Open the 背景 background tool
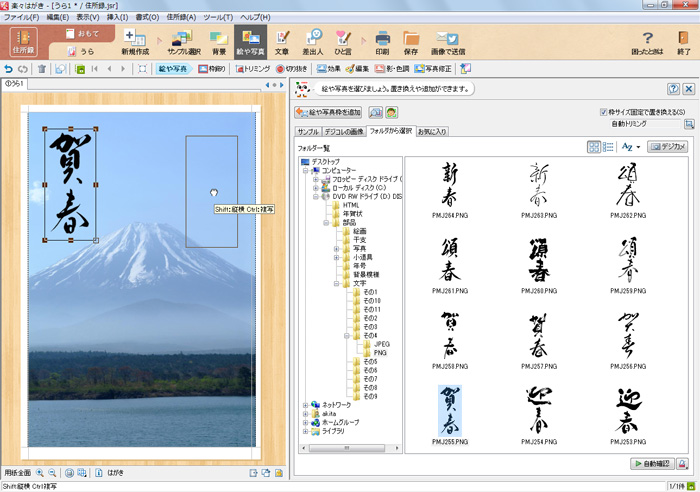700x492 pixels. [x=218, y=42]
